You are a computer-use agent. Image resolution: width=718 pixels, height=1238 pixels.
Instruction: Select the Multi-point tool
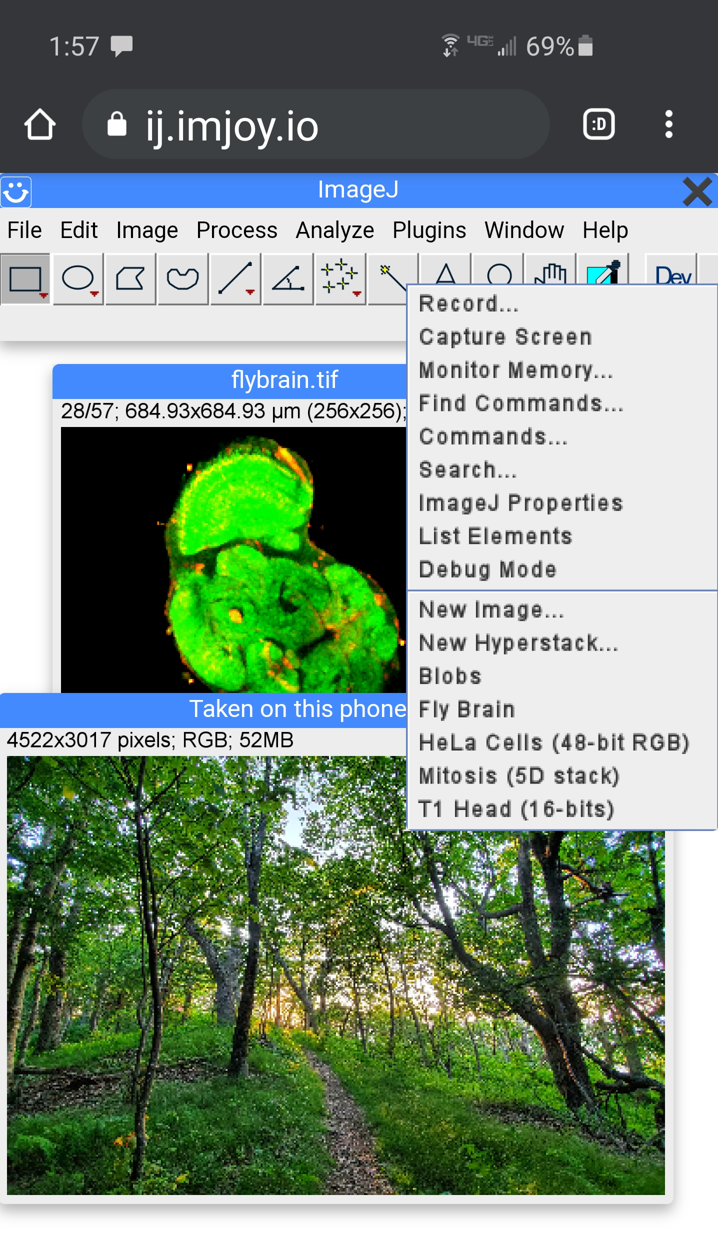pyautogui.click(x=340, y=279)
